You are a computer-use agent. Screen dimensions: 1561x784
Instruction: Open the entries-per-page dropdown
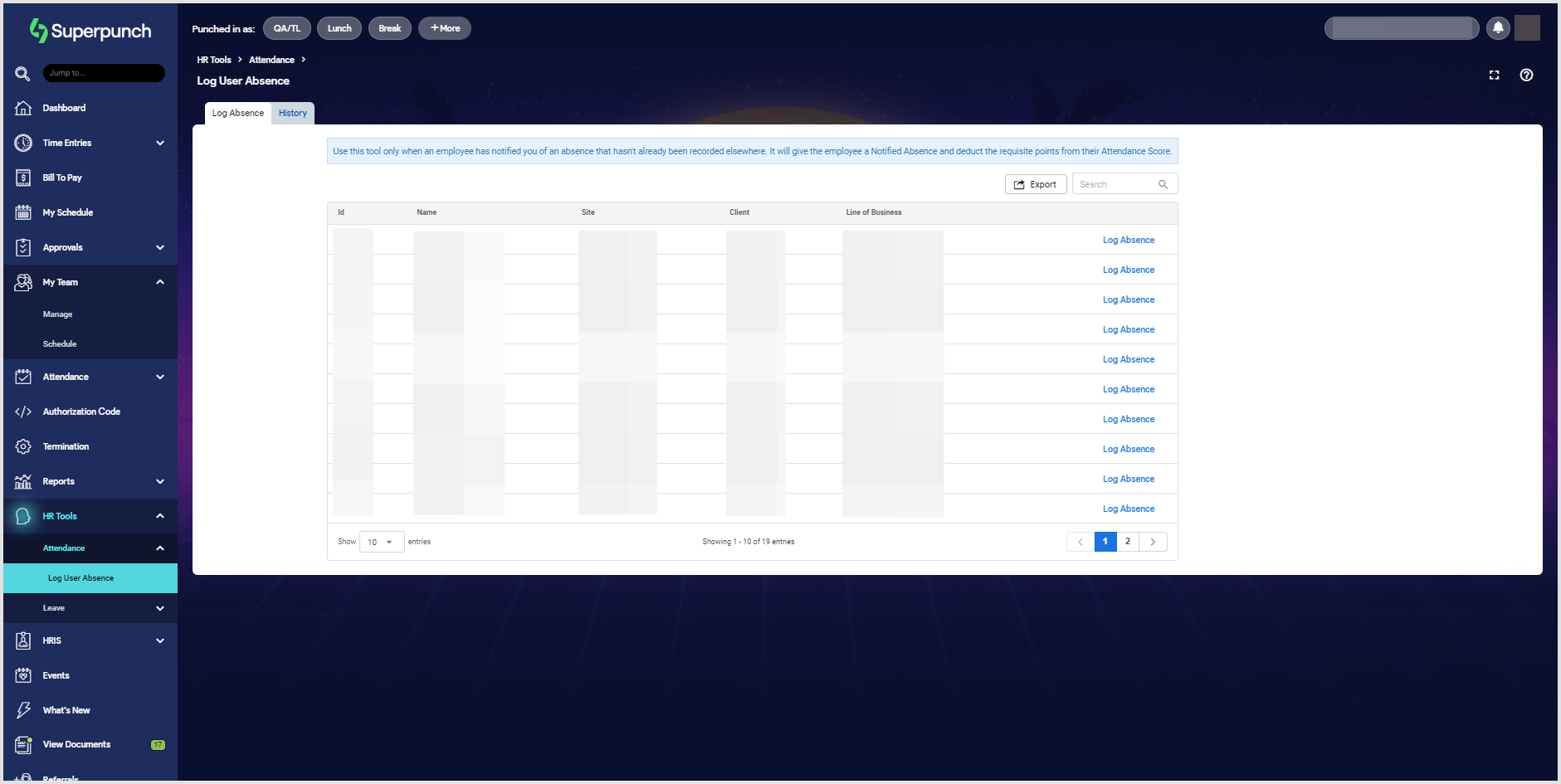coord(381,542)
